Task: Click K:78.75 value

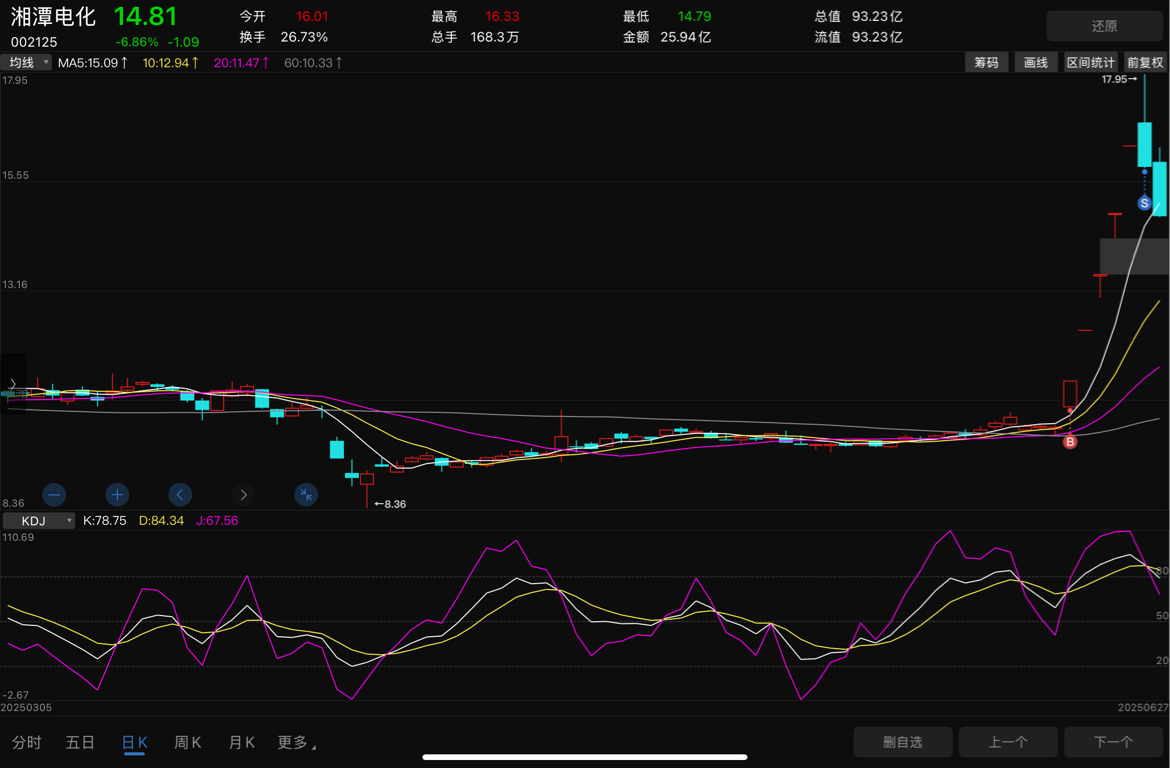Action: tap(104, 520)
